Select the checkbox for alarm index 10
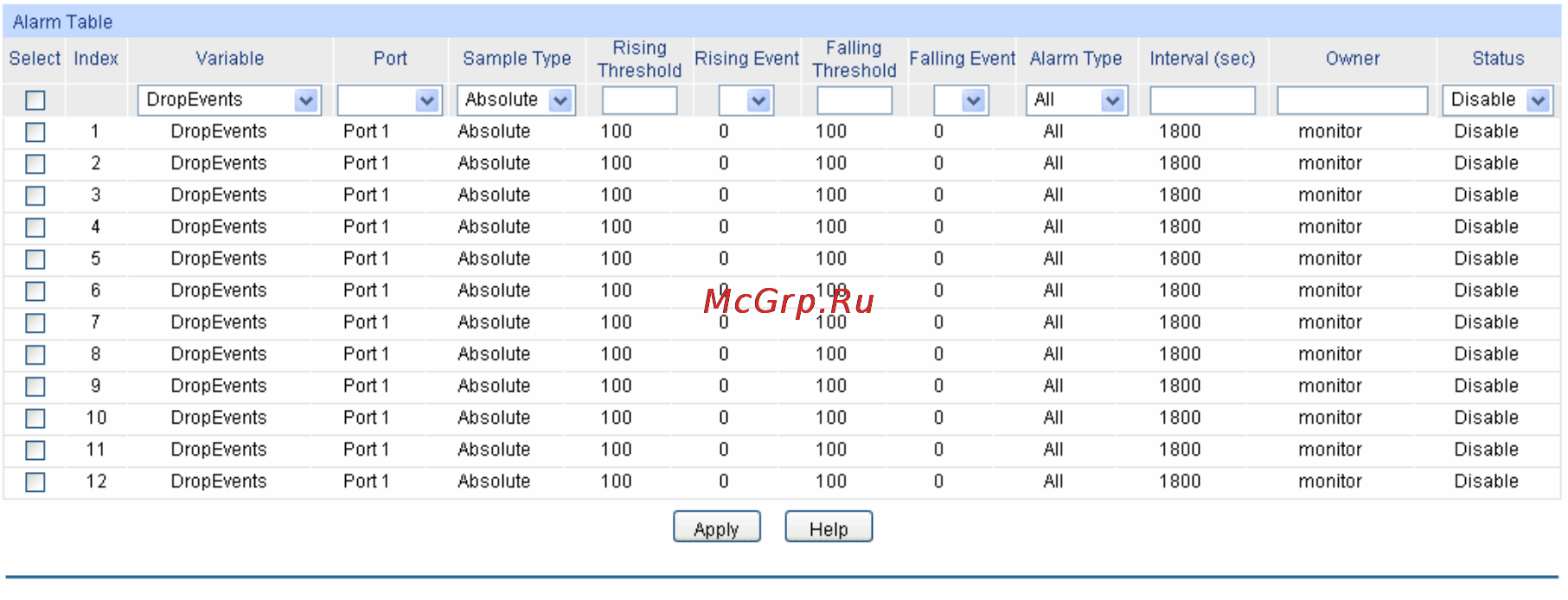Screen dimensions: 1568x600 (35, 418)
